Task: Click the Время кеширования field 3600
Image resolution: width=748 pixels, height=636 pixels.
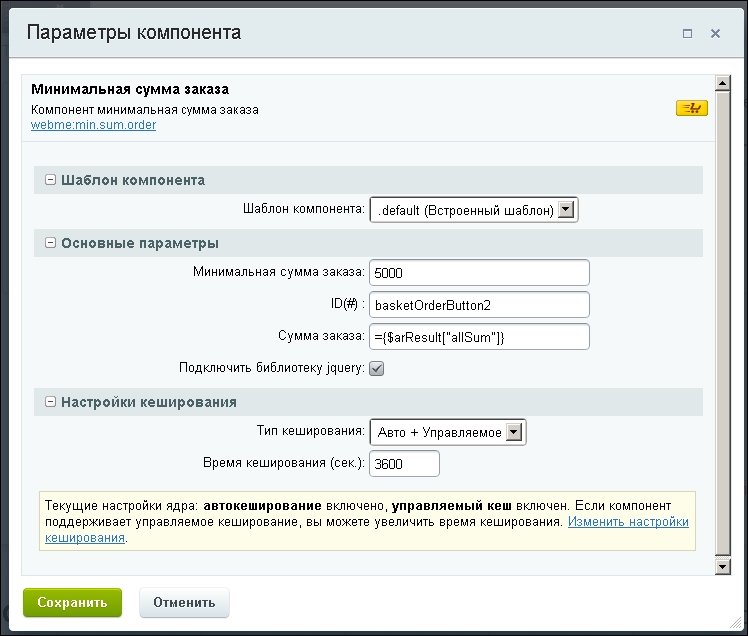Action: [x=405, y=464]
